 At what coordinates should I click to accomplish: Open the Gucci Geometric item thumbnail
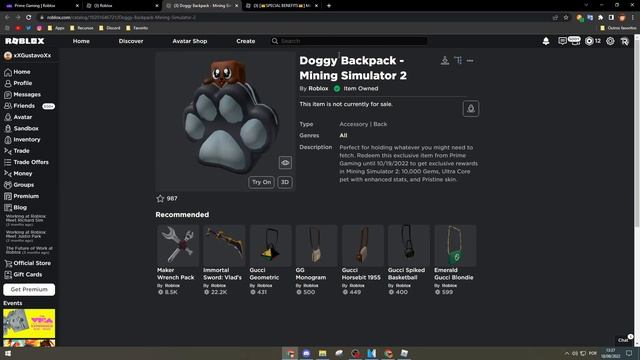(x=270, y=245)
